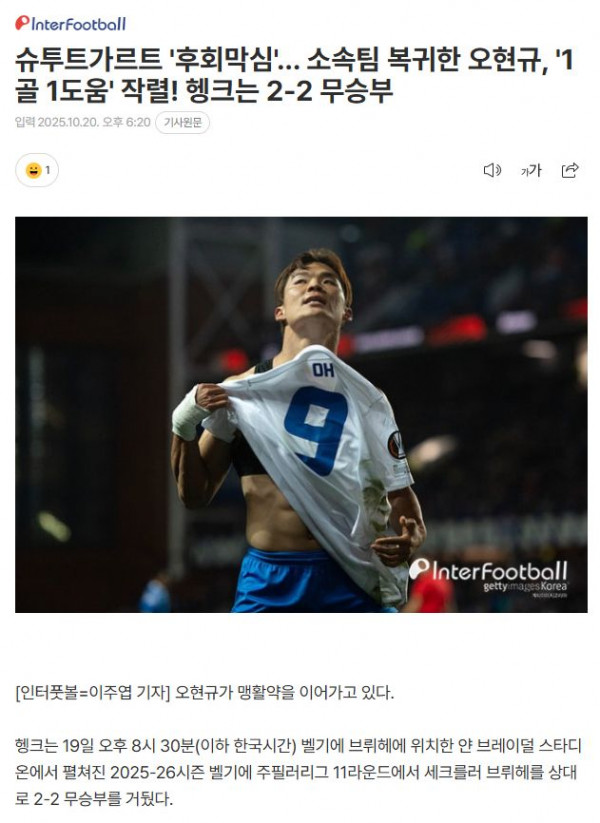Click sentence 오현규가 맹활약을 이어가고 있다

pos(284,693)
